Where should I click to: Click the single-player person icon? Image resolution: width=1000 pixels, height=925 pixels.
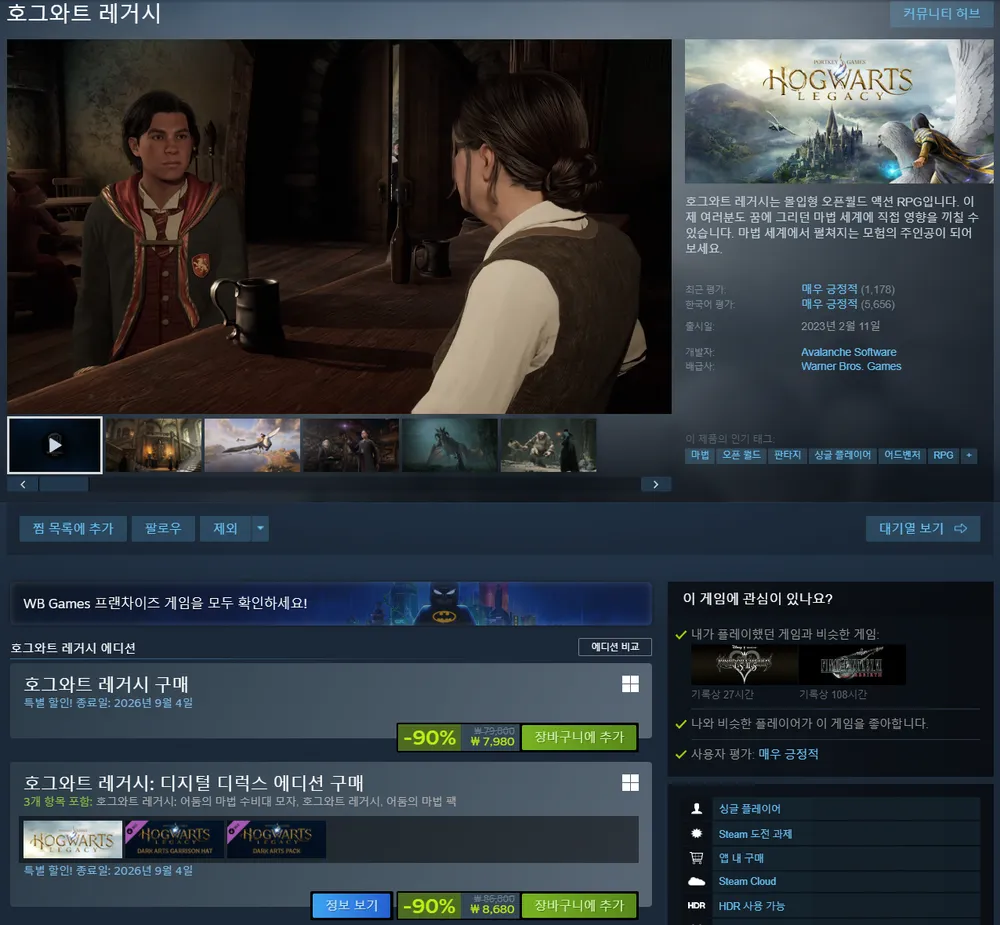pos(696,809)
